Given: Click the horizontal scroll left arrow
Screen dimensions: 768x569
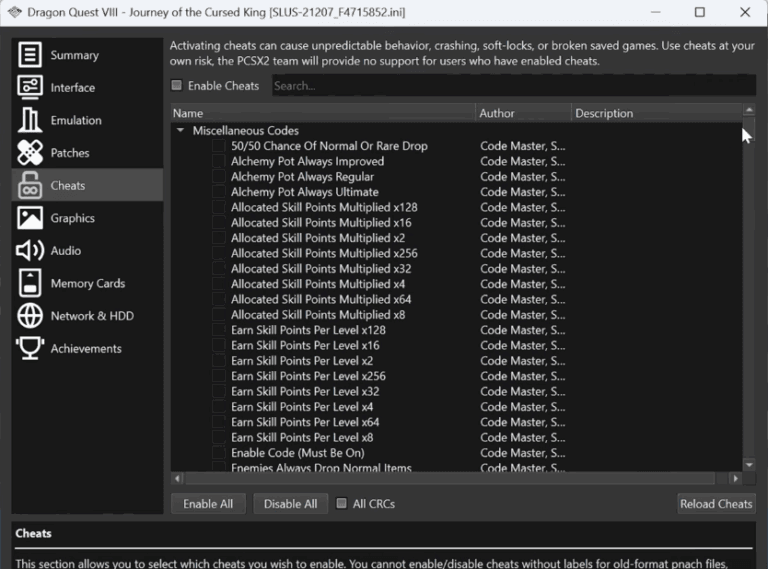Looking at the screenshot, I should 178,478.
